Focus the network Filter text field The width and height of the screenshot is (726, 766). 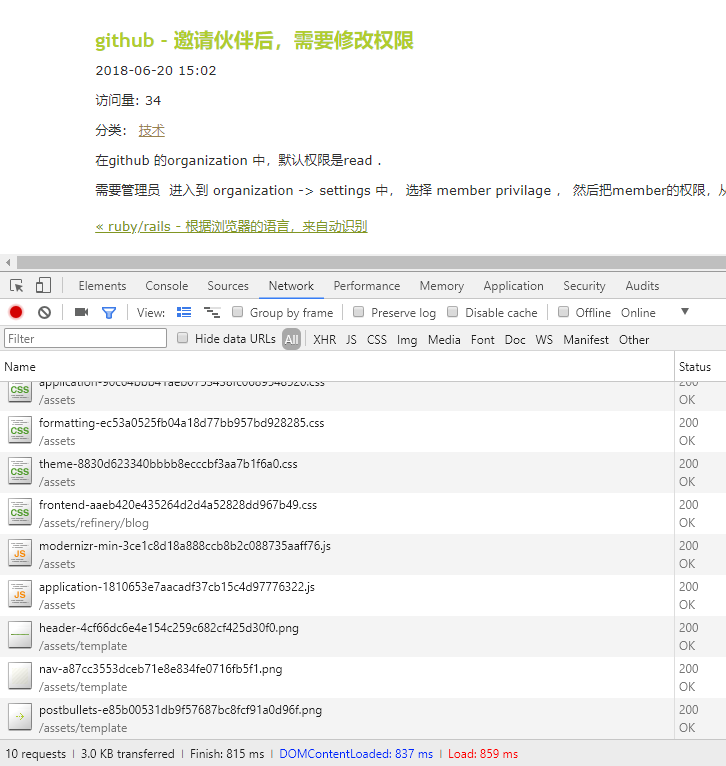click(x=85, y=339)
